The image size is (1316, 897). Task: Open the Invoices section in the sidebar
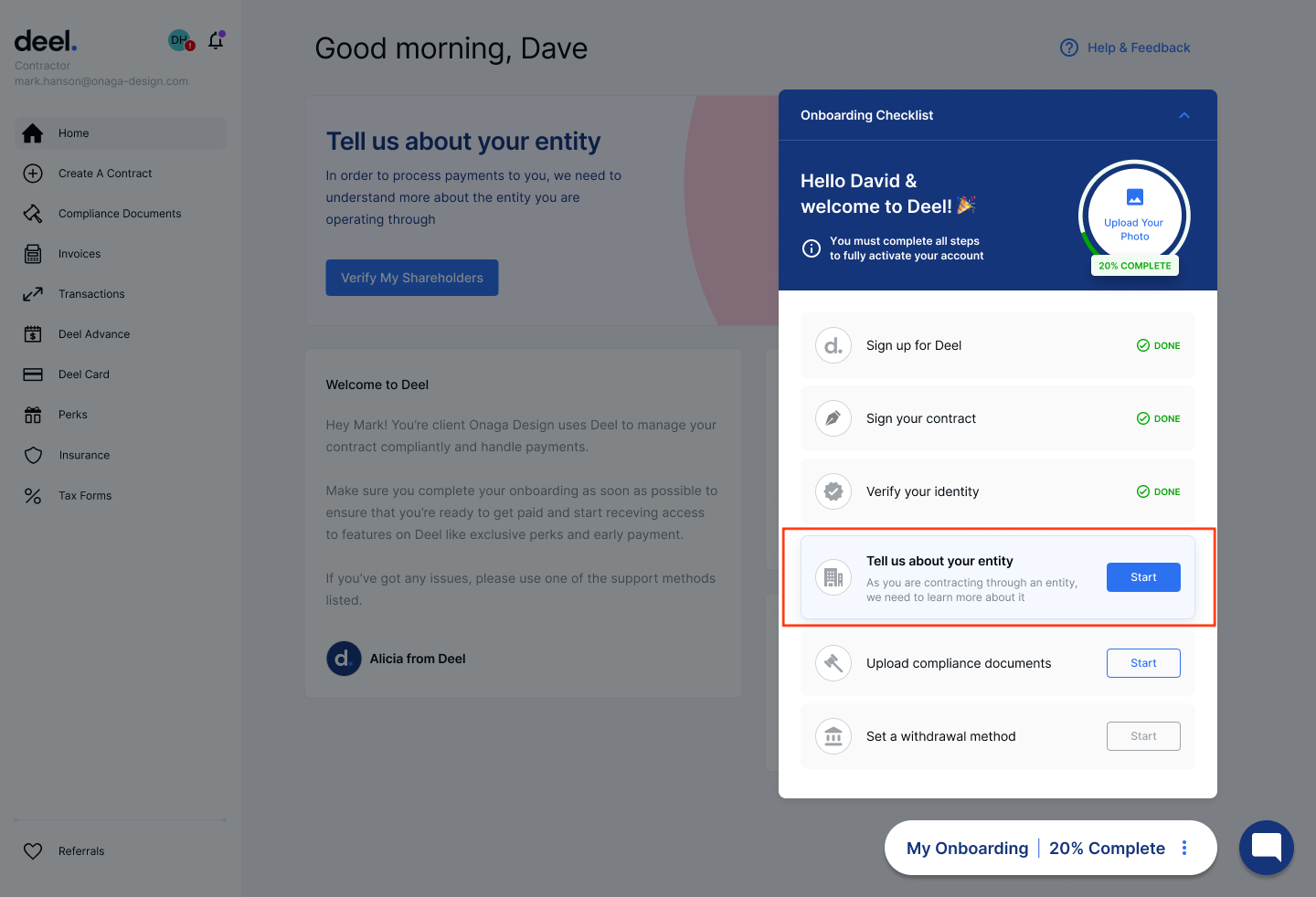tap(80, 253)
